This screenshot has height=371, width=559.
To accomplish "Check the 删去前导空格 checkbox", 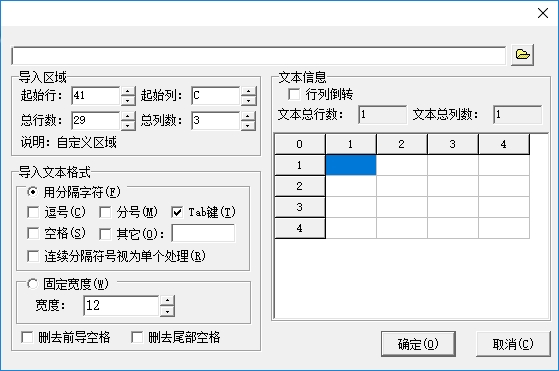I will coord(27,337).
